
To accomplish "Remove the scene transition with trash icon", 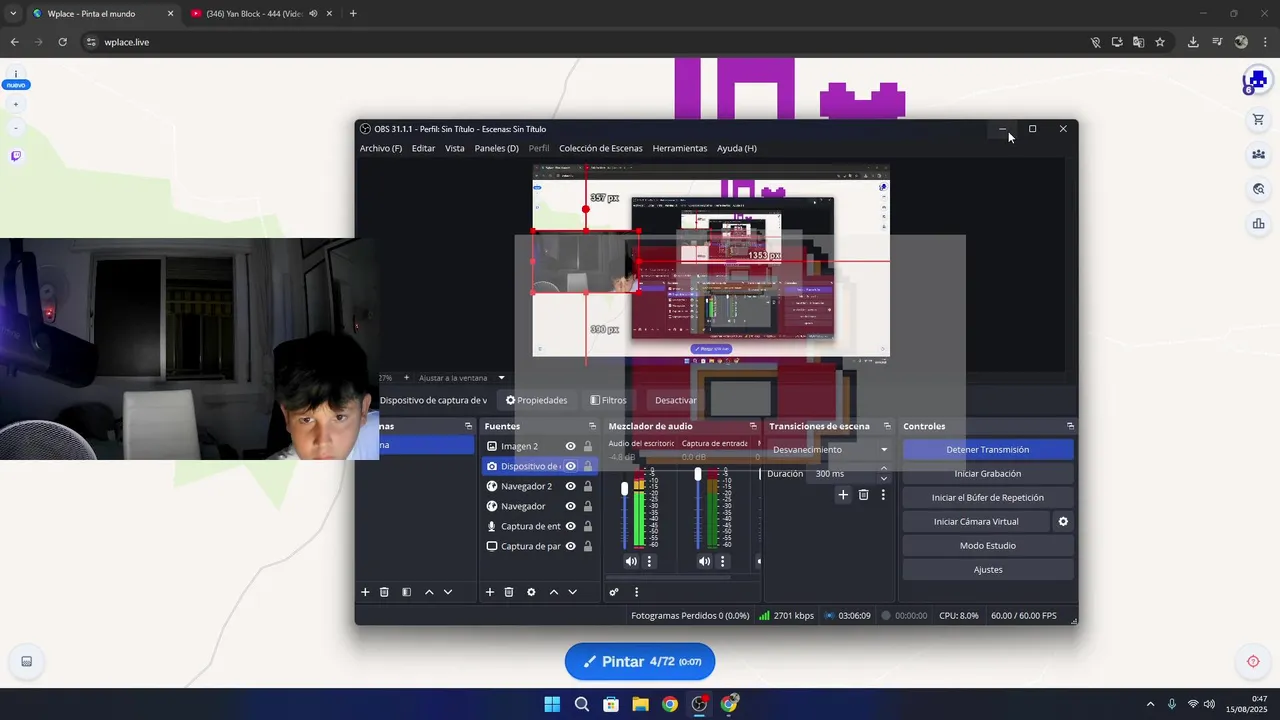I will (x=864, y=494).
